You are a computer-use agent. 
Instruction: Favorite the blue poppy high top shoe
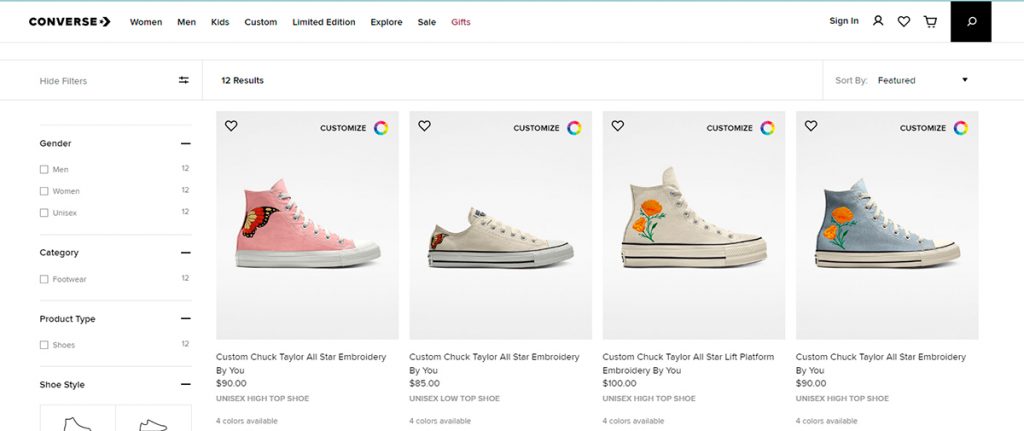pos(811,125)
